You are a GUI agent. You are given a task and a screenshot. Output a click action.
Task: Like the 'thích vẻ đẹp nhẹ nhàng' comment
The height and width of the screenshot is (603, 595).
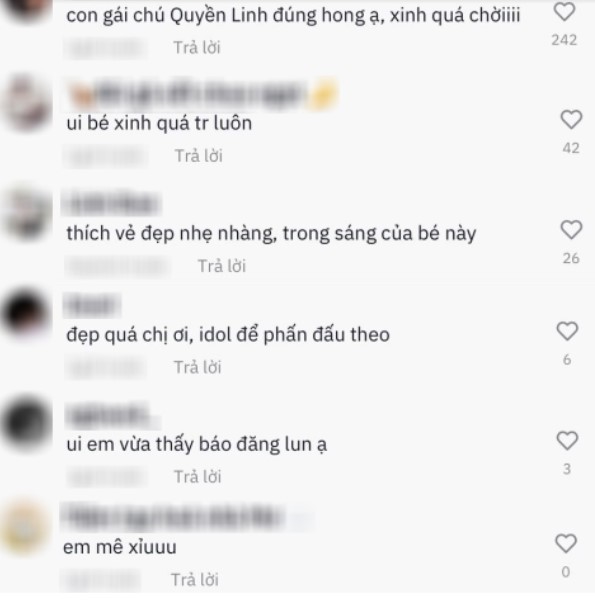point(571,230)
